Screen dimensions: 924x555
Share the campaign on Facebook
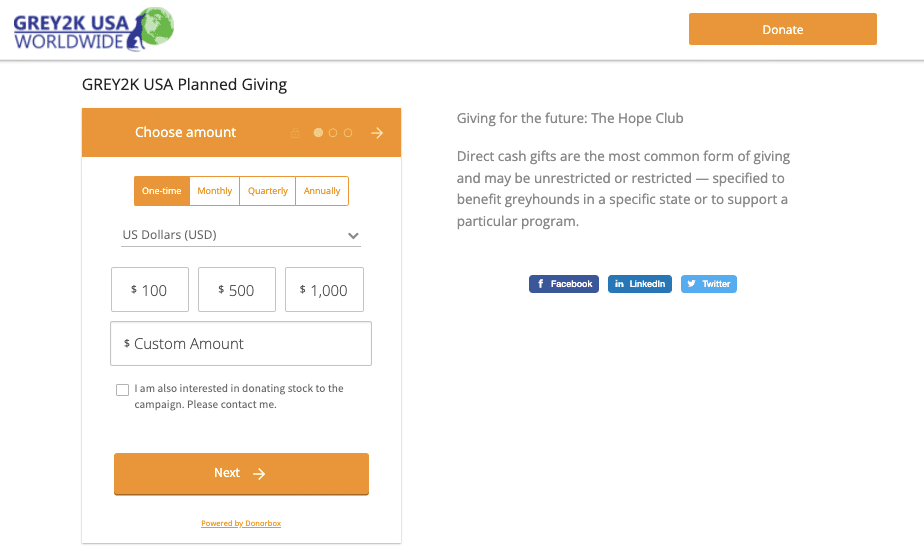coord(564,284)
